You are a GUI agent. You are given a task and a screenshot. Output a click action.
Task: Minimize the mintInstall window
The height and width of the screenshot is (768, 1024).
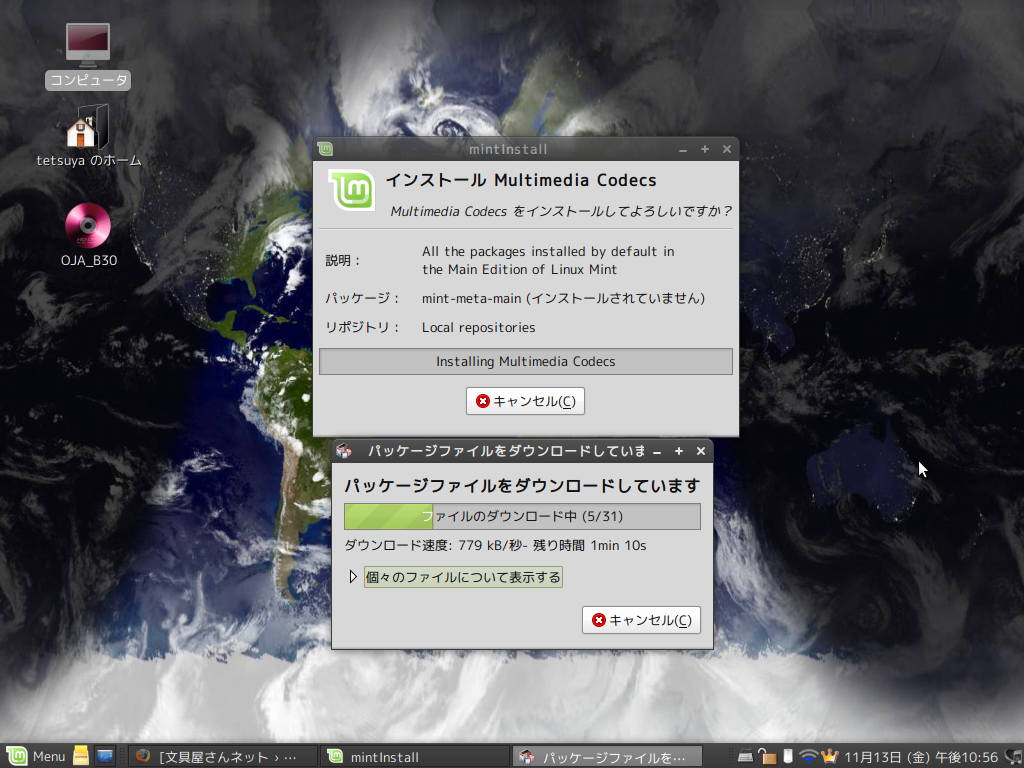click(x=683, y=150)
